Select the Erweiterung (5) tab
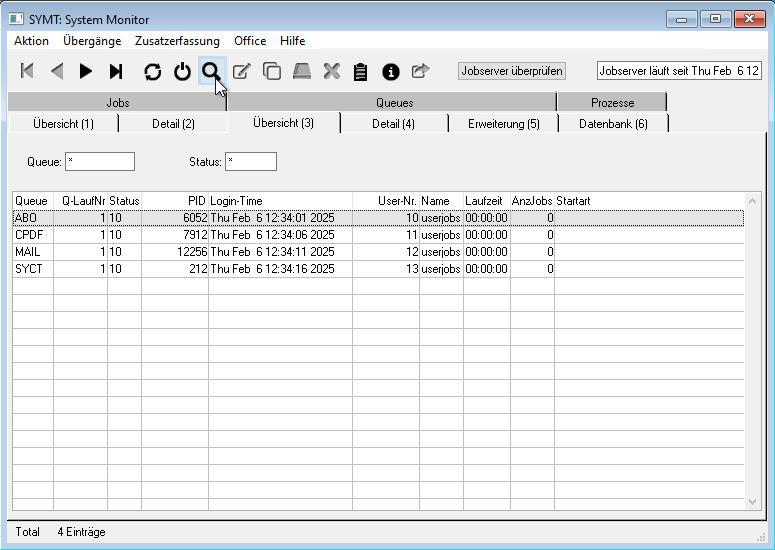775x550 pixels. [503, 123]
